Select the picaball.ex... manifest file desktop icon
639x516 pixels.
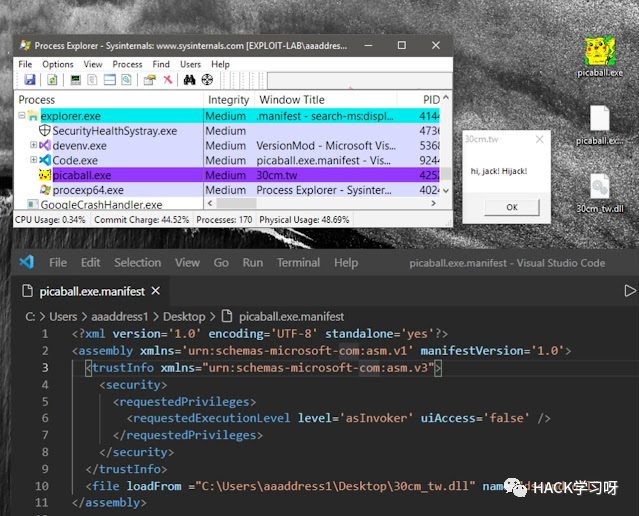(x=599, y=125)
